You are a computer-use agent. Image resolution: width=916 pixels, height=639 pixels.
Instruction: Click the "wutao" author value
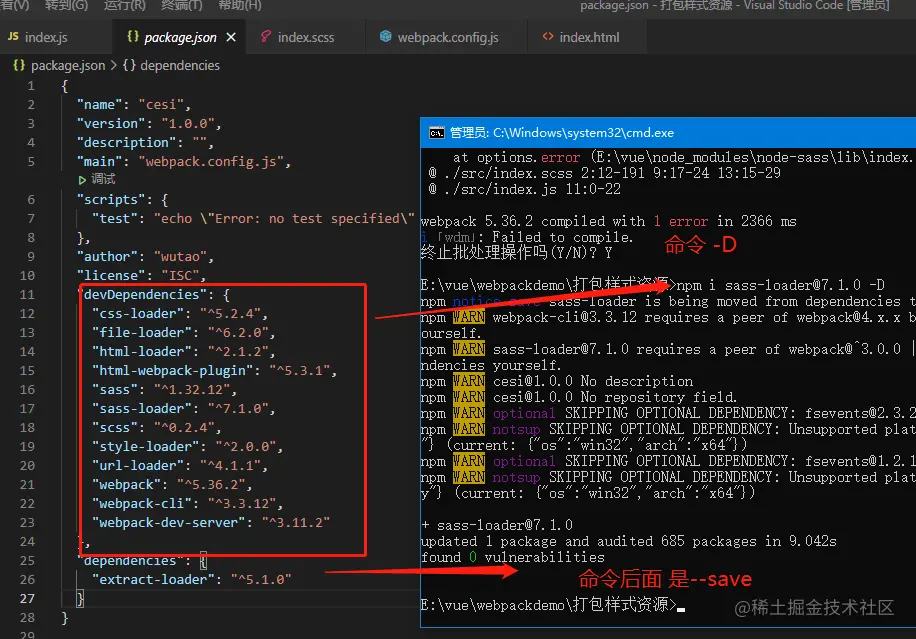[x=180, y=256]
